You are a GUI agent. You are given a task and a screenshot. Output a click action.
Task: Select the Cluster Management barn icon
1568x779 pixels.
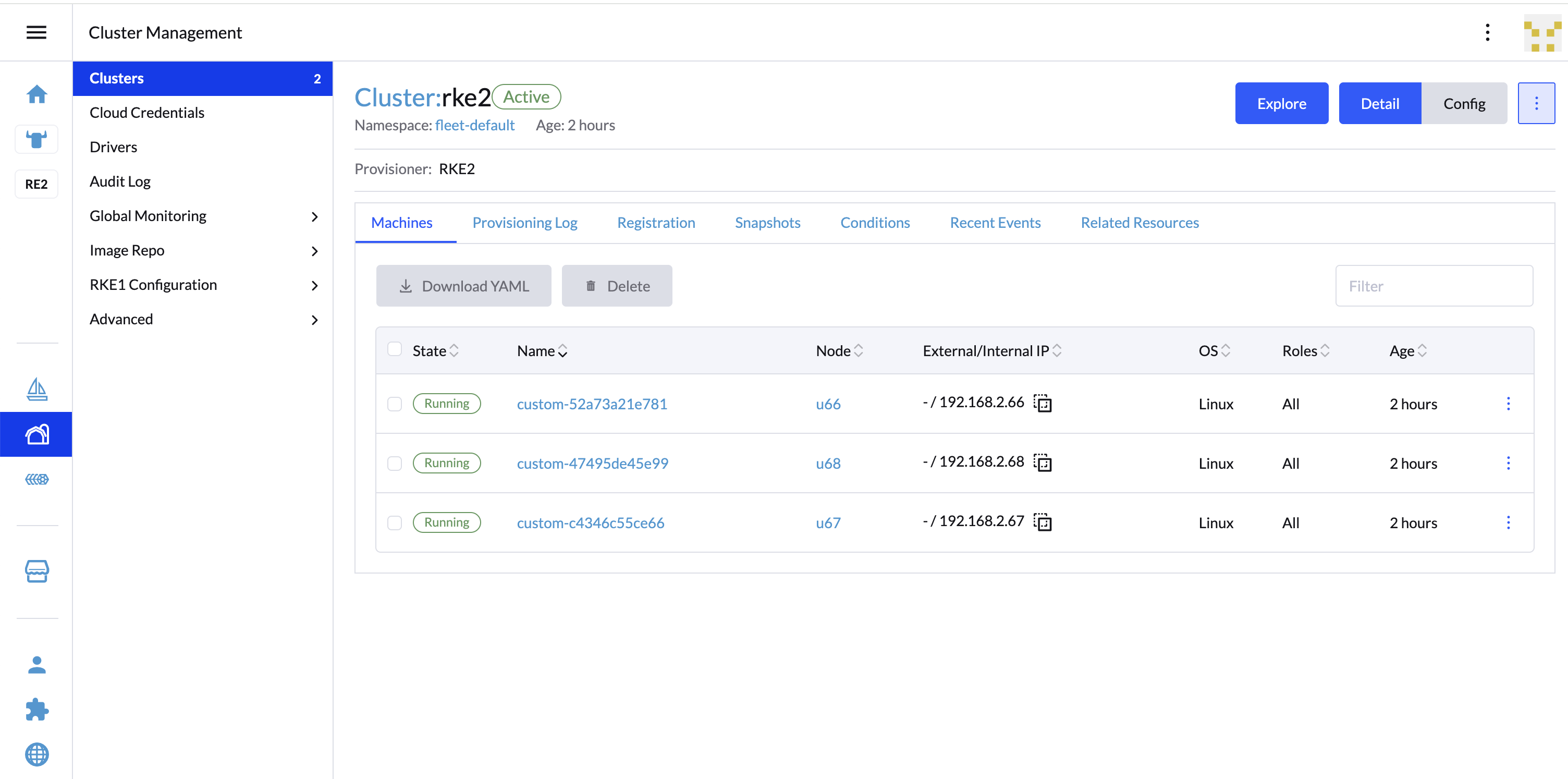[x=36, y=434]
